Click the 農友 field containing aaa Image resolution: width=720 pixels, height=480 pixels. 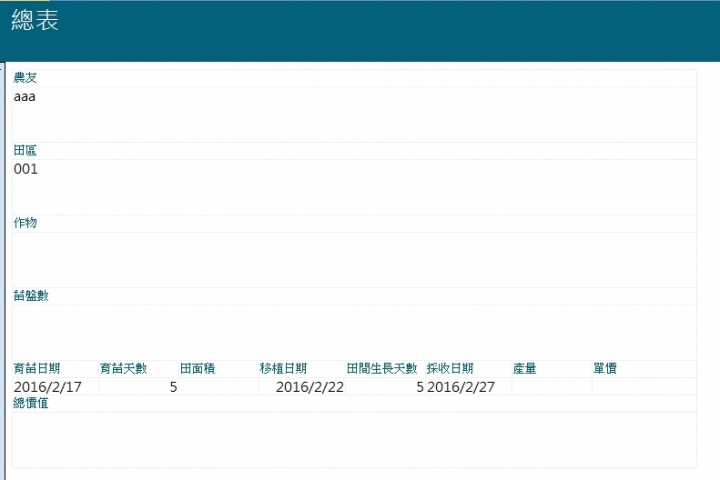(x=354, y=114)
